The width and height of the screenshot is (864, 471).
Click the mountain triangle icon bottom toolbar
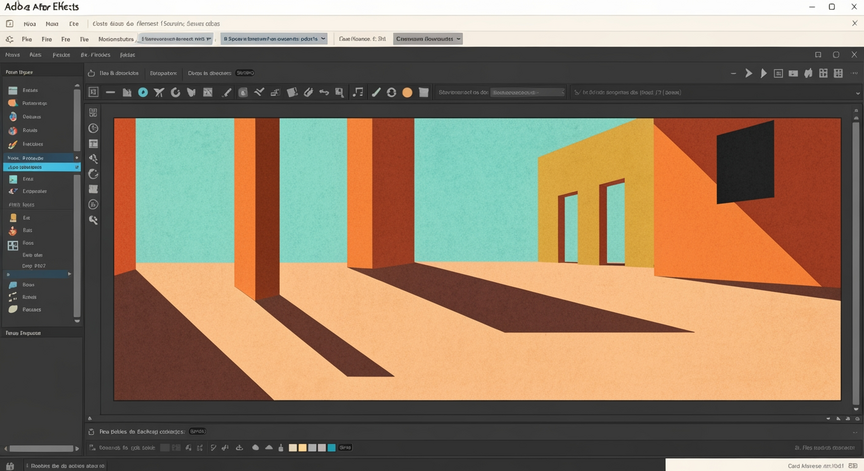click(269, 448)
